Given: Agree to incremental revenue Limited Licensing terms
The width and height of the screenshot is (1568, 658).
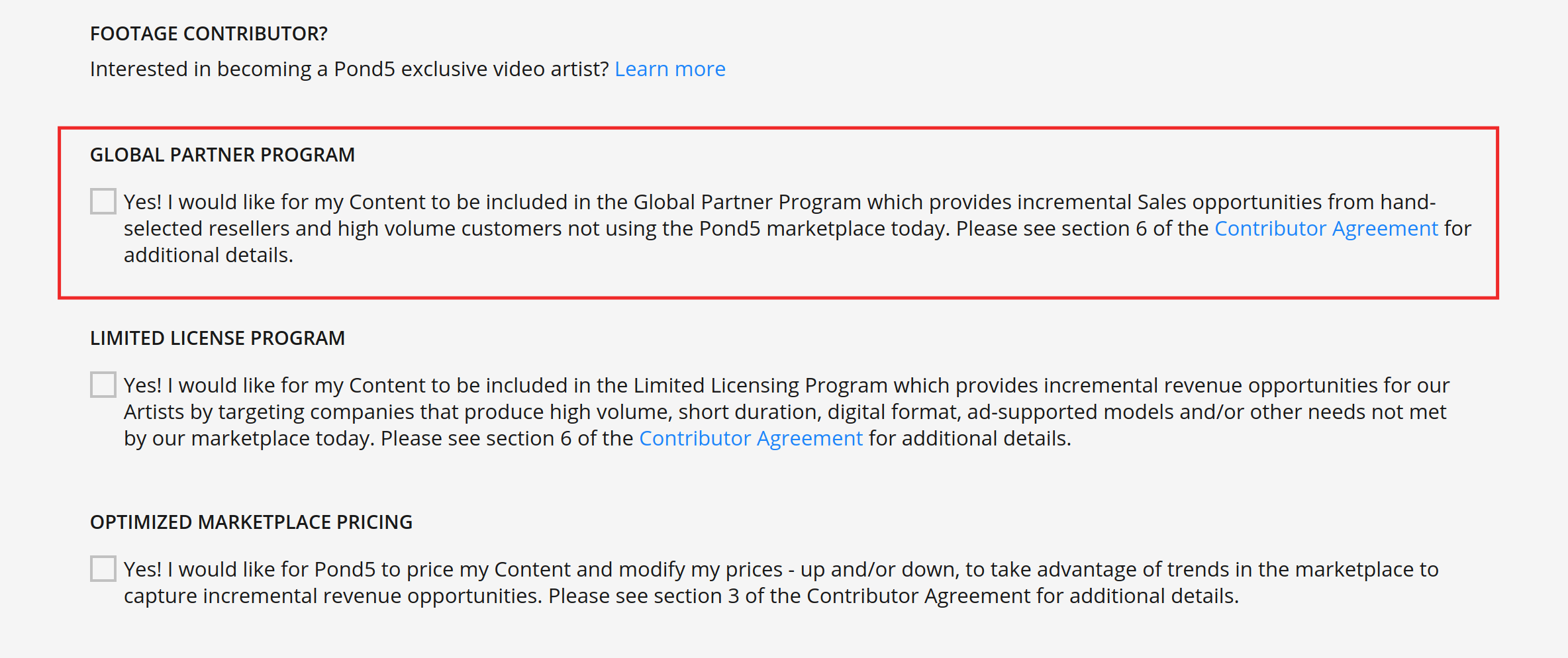Looking at the screenshot, I should (x=103, y=384).
